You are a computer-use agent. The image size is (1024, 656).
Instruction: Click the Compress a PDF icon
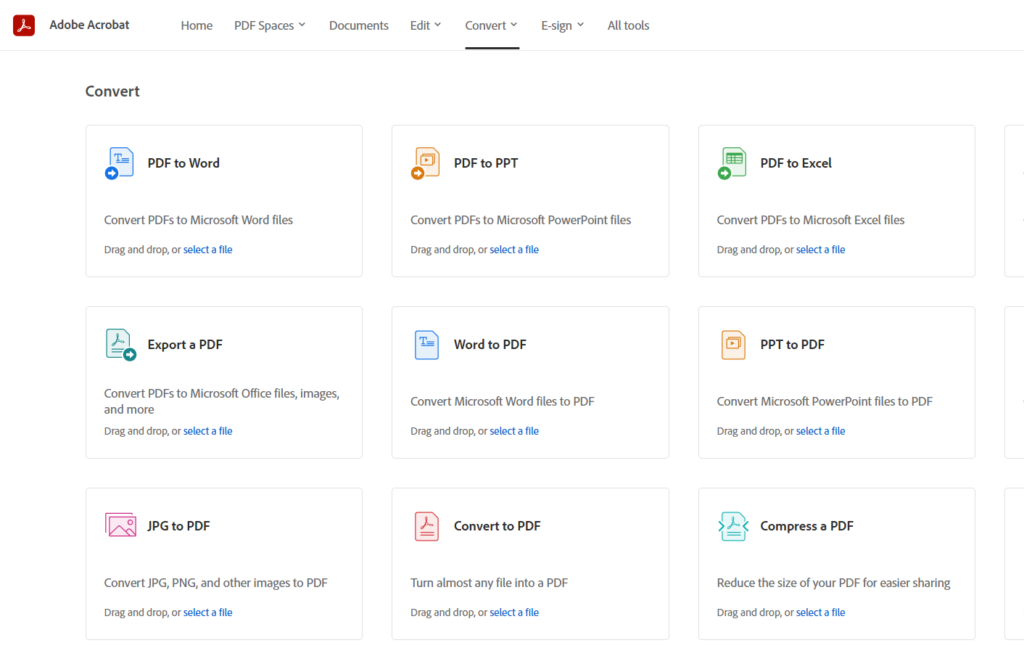[x=733, y=526]
